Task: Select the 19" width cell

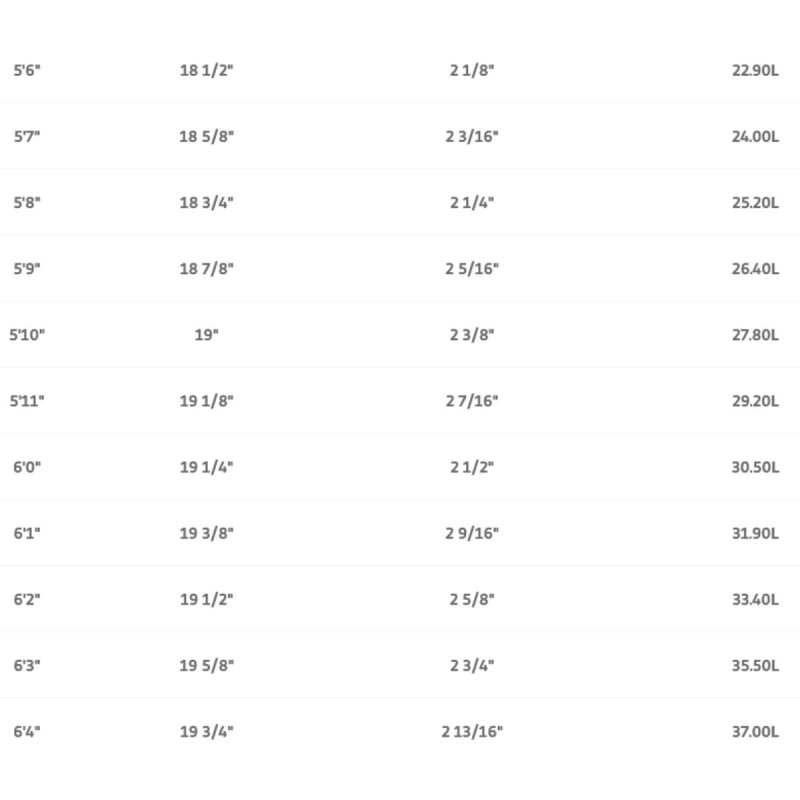Action: (x=206, y=334)
